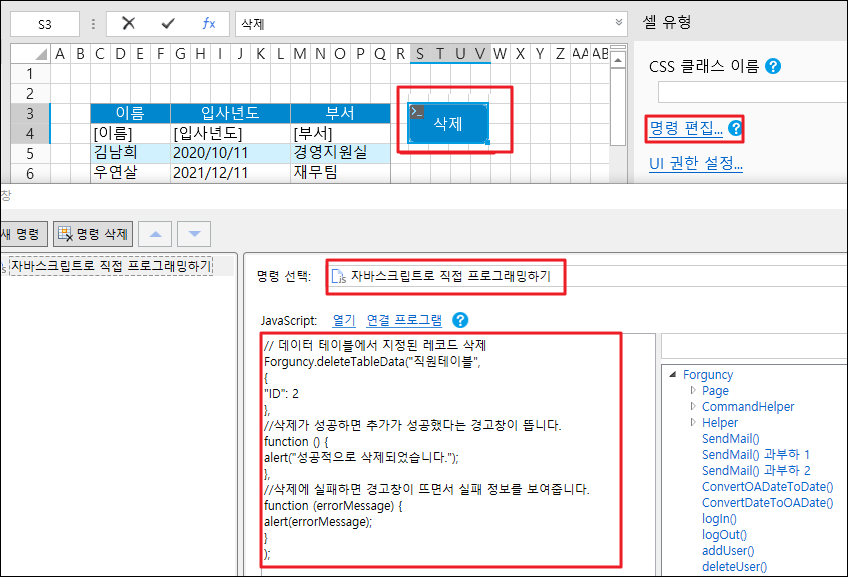
Task: Expand the CommandHelper tree node
Action: click(693, 407)
